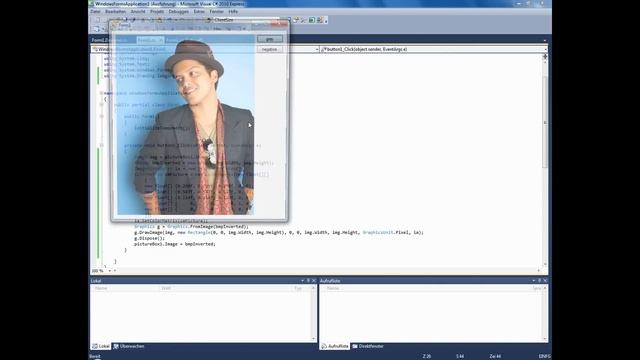Click the 'pictureBox1.Image = bmpInverted;' line
Viewport: 640px width, 360px height.
coord(175,244)
